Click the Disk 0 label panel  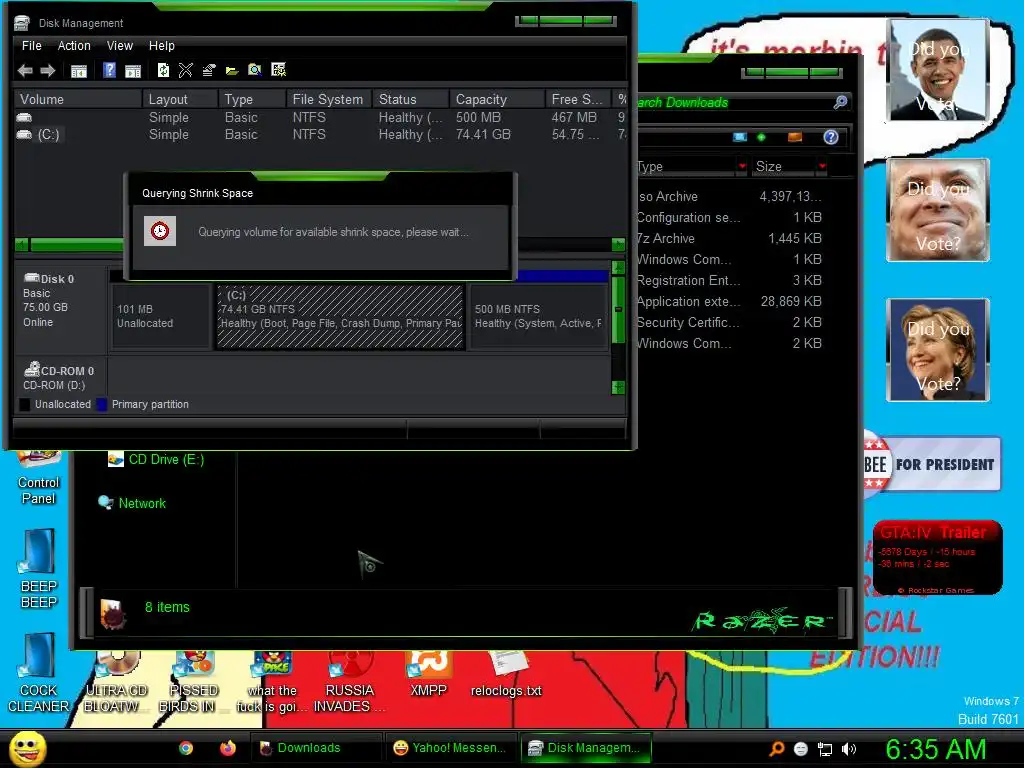61,308
